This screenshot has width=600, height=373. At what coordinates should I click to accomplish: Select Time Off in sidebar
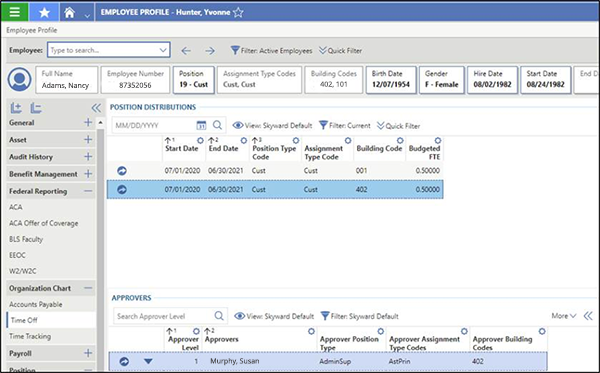coord(51,320)
